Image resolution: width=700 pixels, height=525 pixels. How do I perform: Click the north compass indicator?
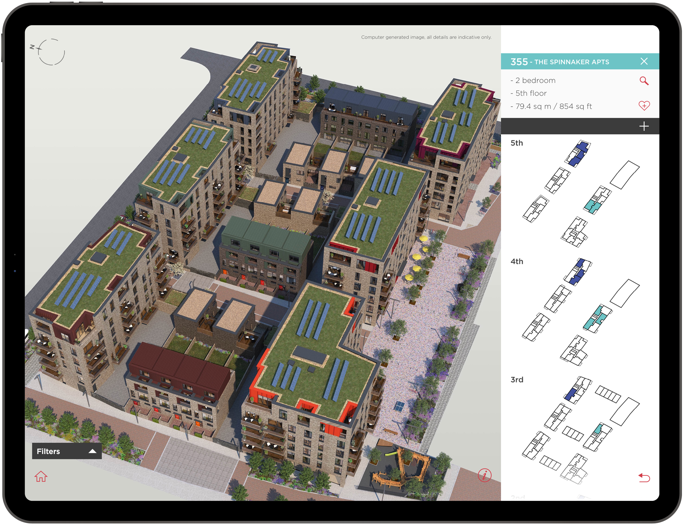(50, 51)
